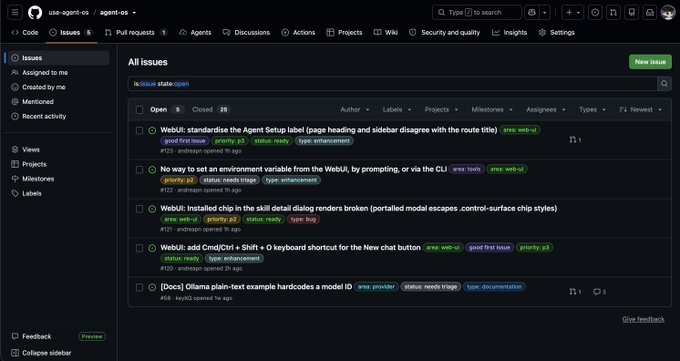680x361 pixels.
Task: Check the box for Ollama docs issue
Action: tap(139, 287)
